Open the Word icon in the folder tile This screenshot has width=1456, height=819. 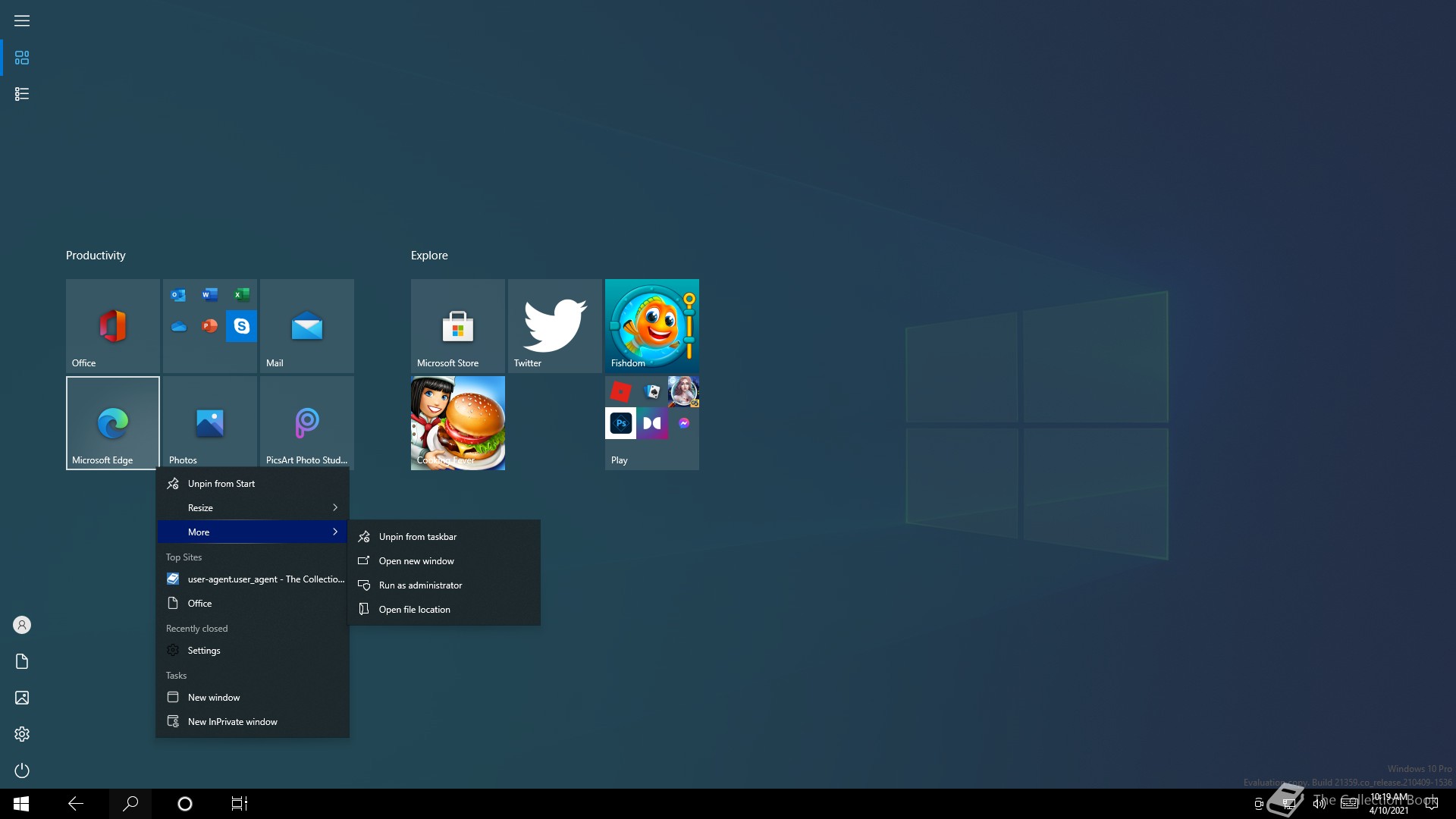tap(210, 295)
